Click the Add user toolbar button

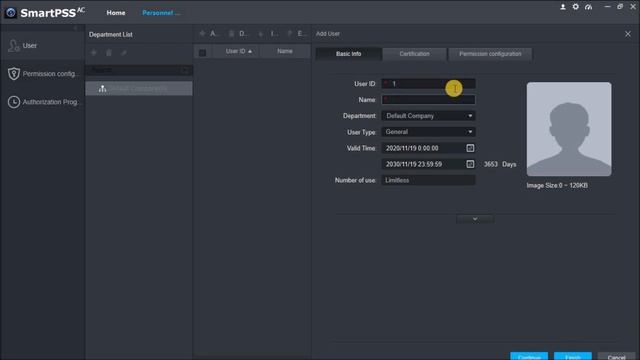[208, 33]
